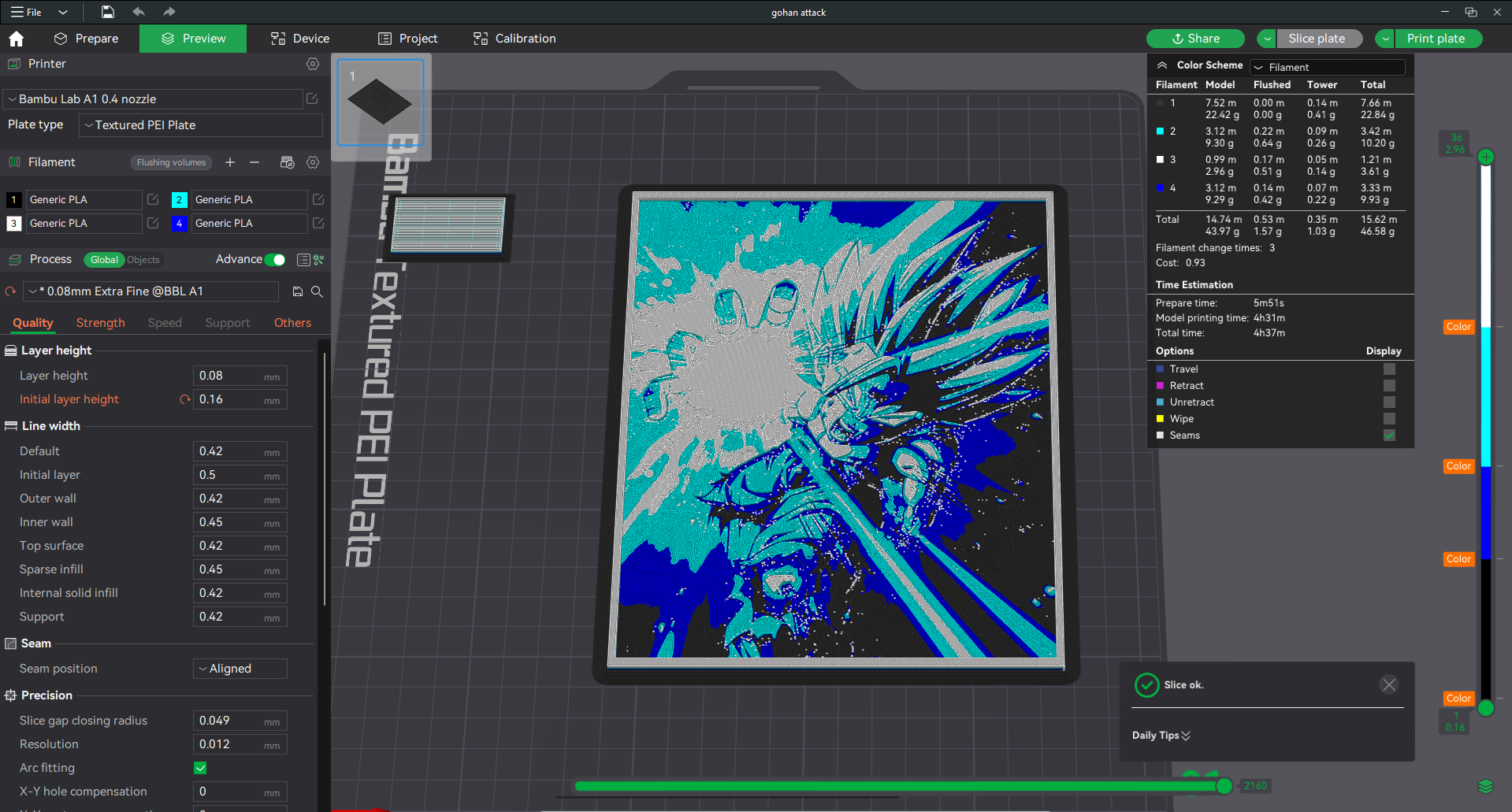The height and width of the screenshot is (812, 1512).
Task: Open the Others settings tab
Action: pyautogui.click(x=292, y=323)
